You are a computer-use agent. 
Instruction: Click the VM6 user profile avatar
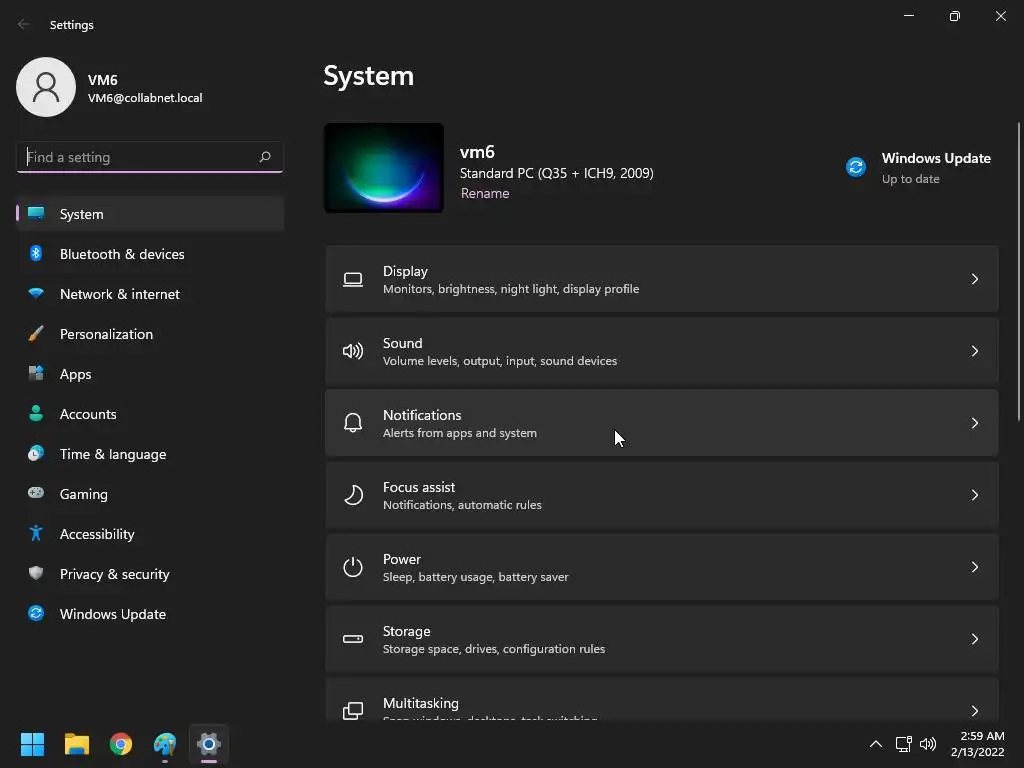(x=46, y=87)
